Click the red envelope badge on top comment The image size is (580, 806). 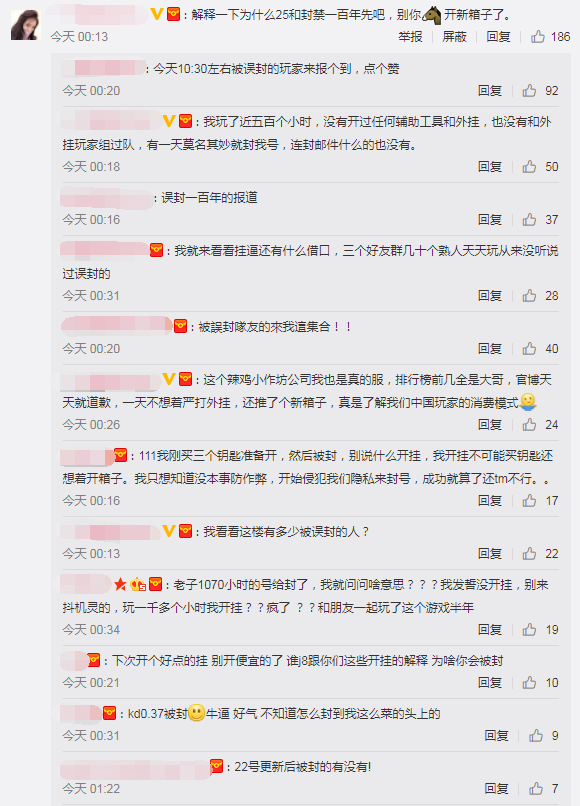tap(174, 14)
